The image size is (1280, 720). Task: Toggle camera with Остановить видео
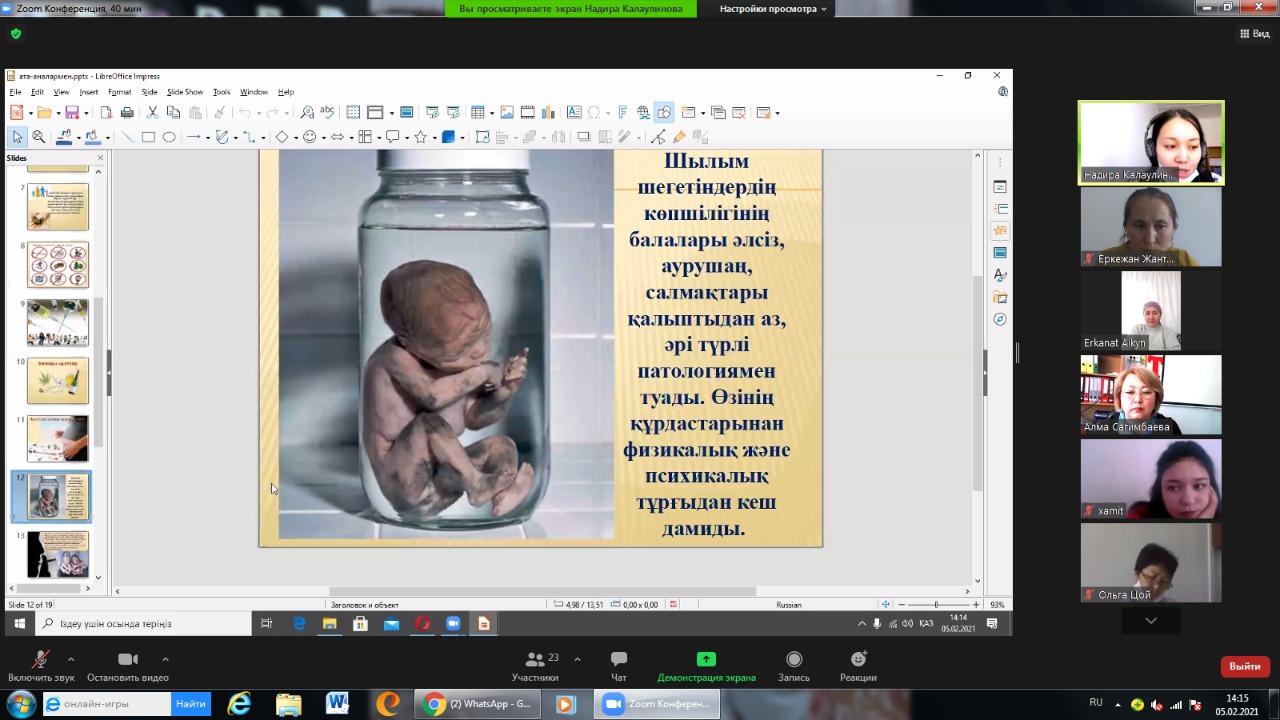click(127, 666)
